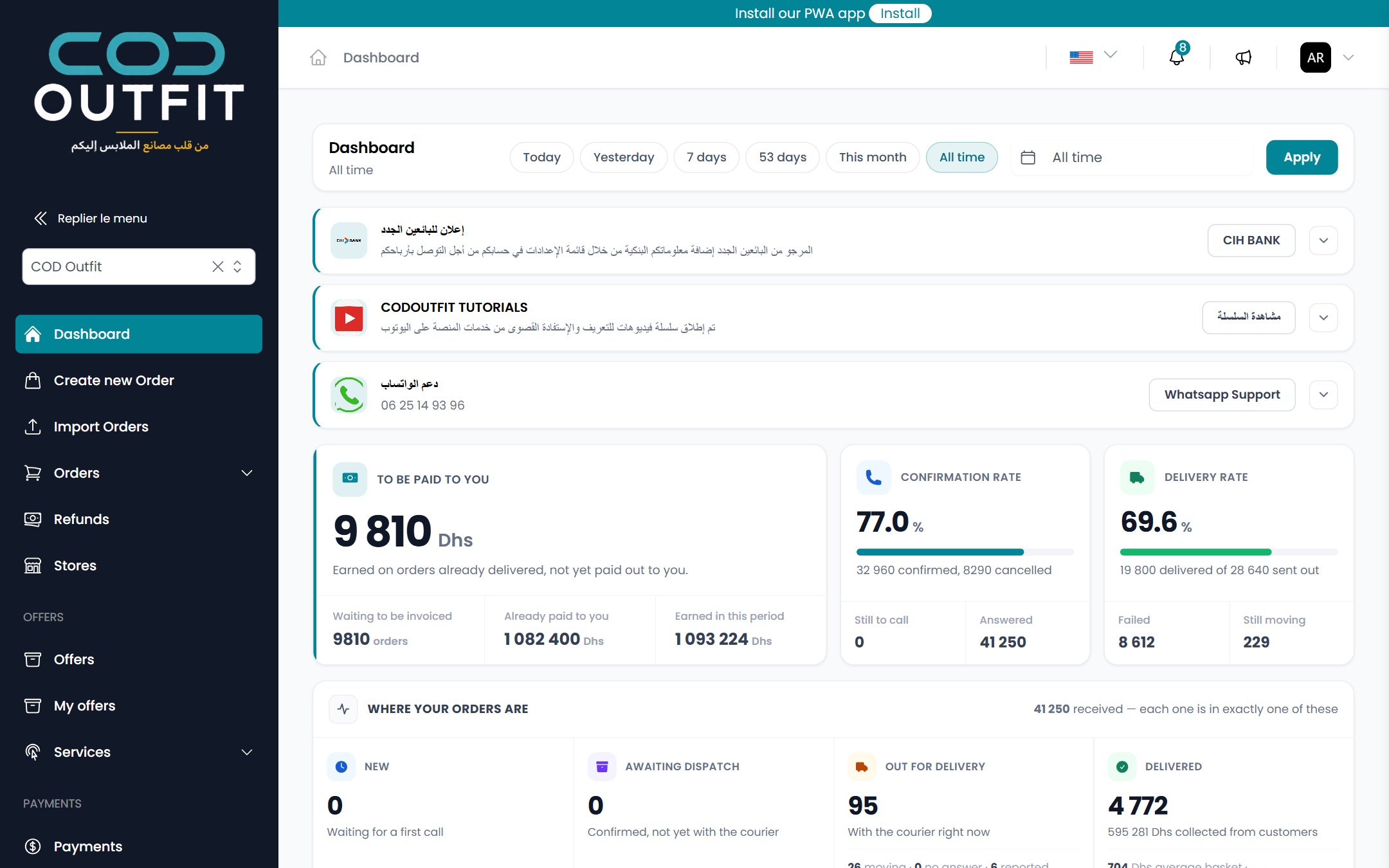Click the Stores sidebar icon
Screen dimensions: 1389x868
(x=33, y=565)
